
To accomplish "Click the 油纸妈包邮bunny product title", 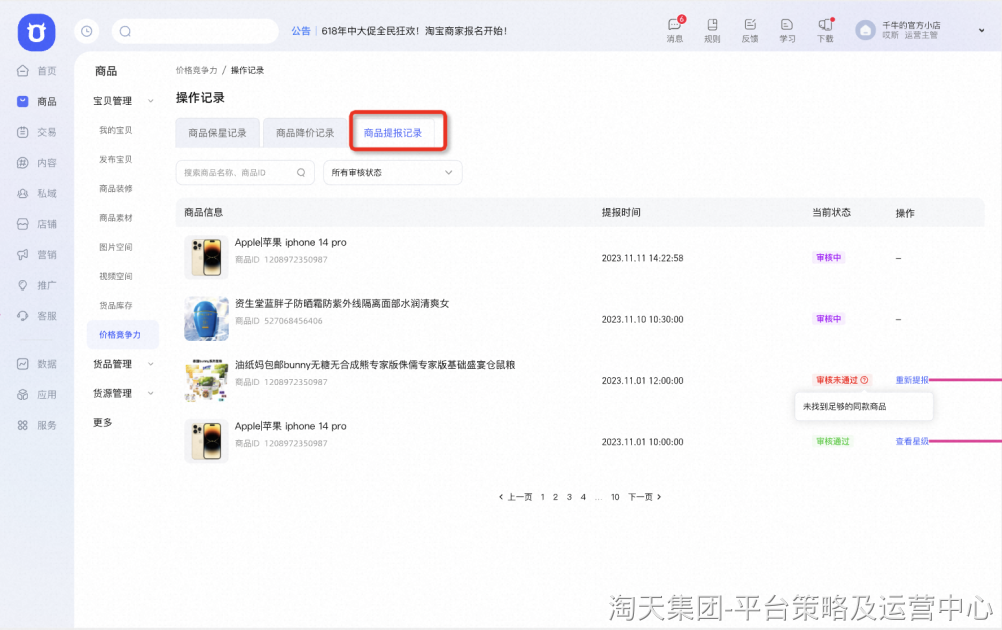I will point(374,365).
